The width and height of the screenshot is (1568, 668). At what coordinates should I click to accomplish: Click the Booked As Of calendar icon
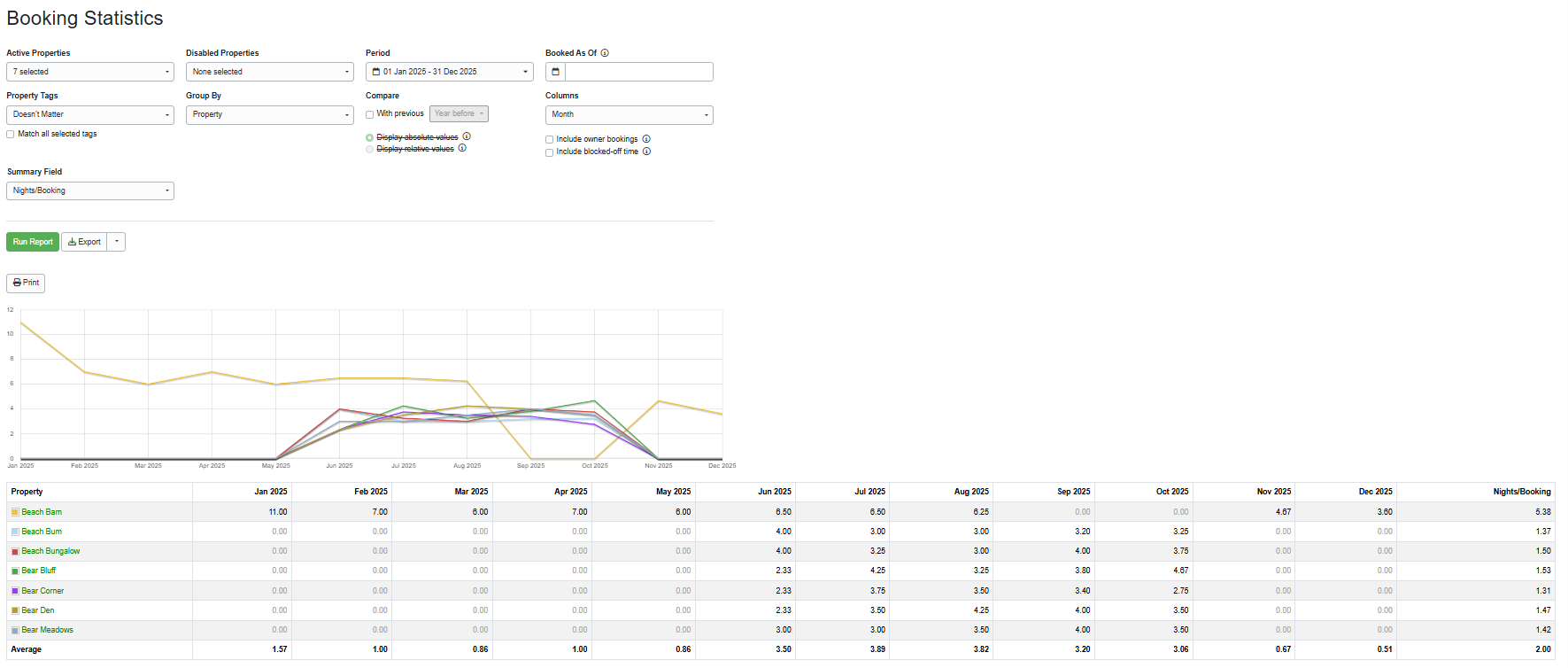coord(555,72)
